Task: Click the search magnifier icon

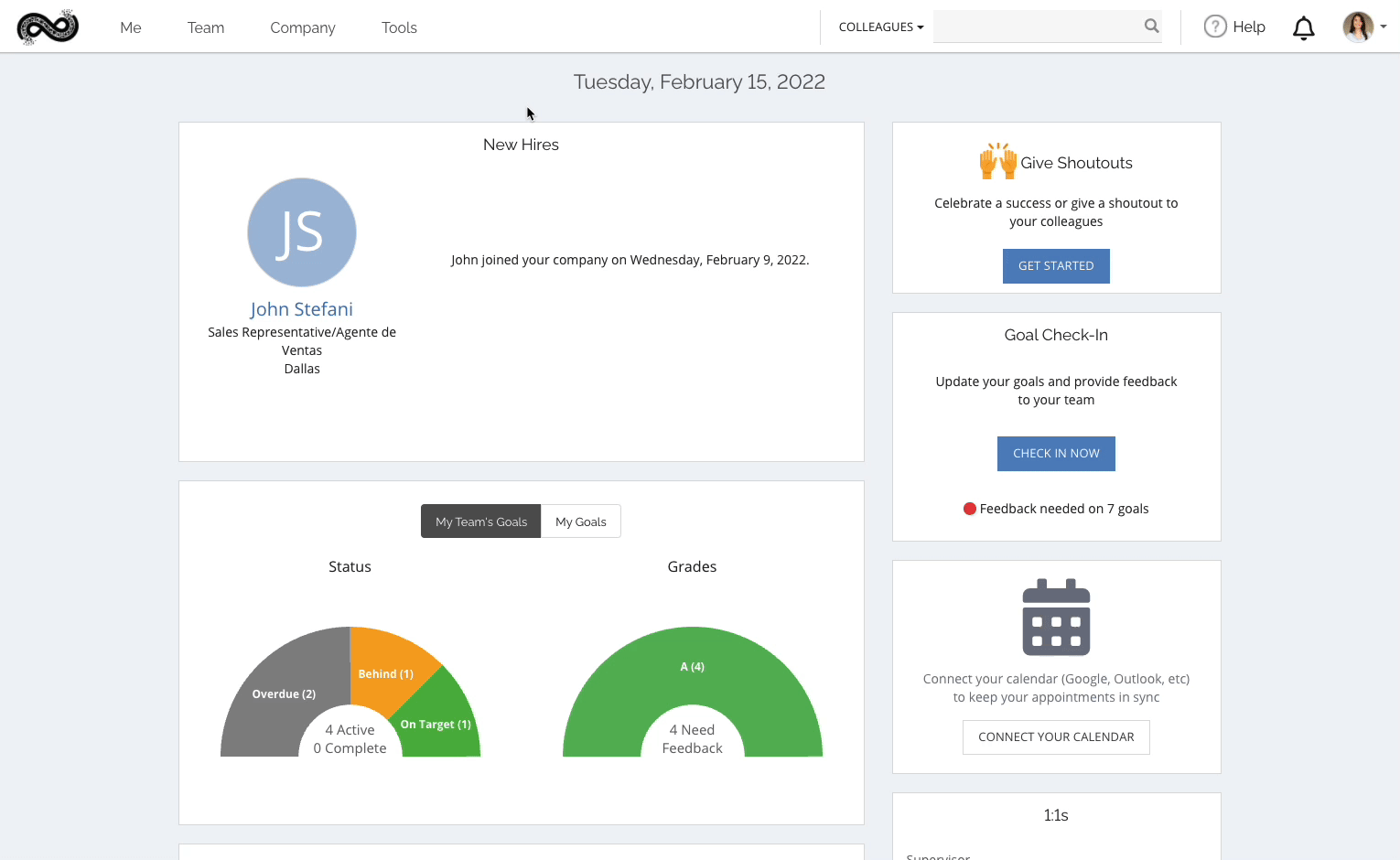Action: click(x=1151, y=26)
